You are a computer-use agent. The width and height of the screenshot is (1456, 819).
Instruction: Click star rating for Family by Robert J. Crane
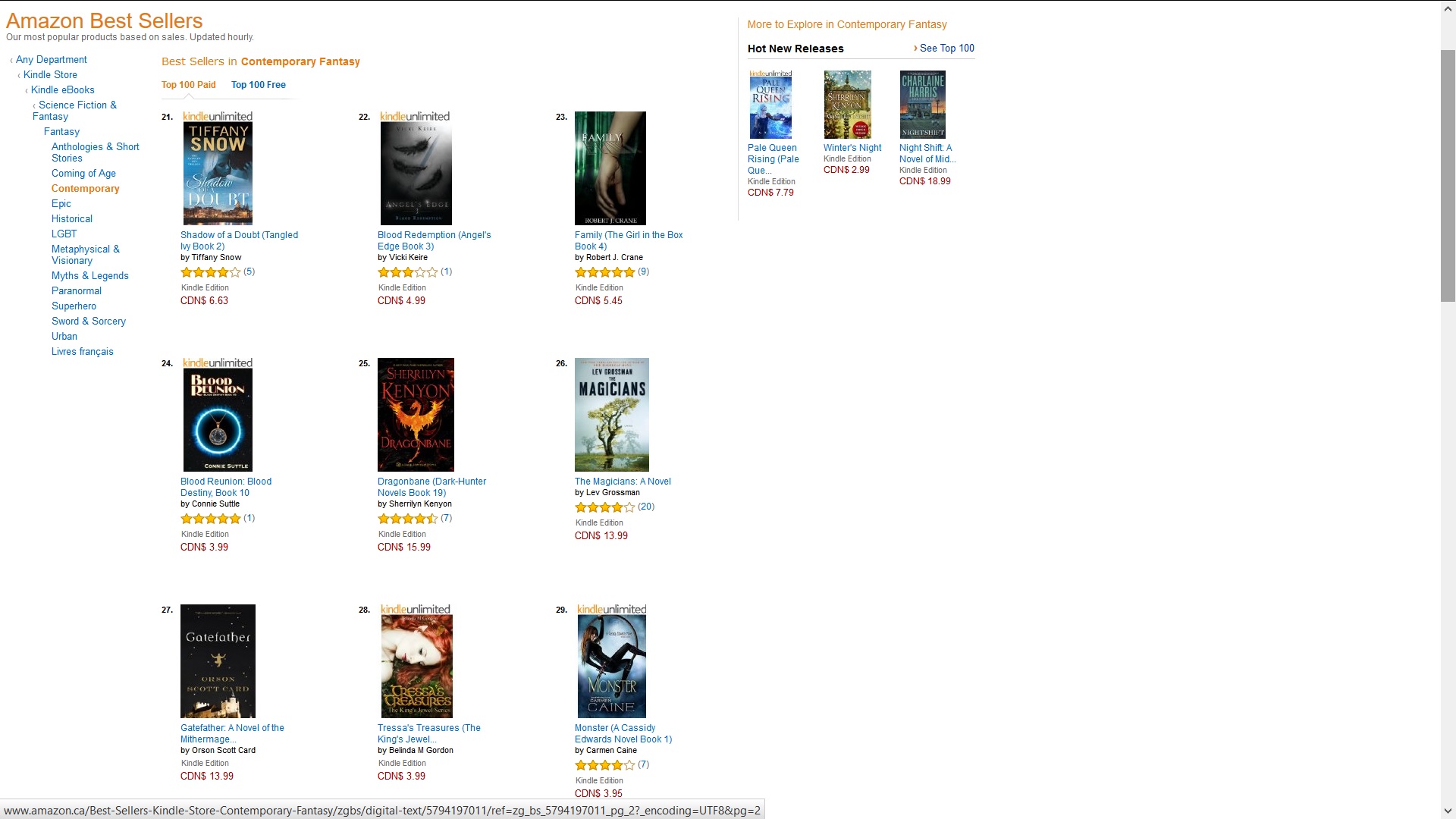tap(605, 272)
